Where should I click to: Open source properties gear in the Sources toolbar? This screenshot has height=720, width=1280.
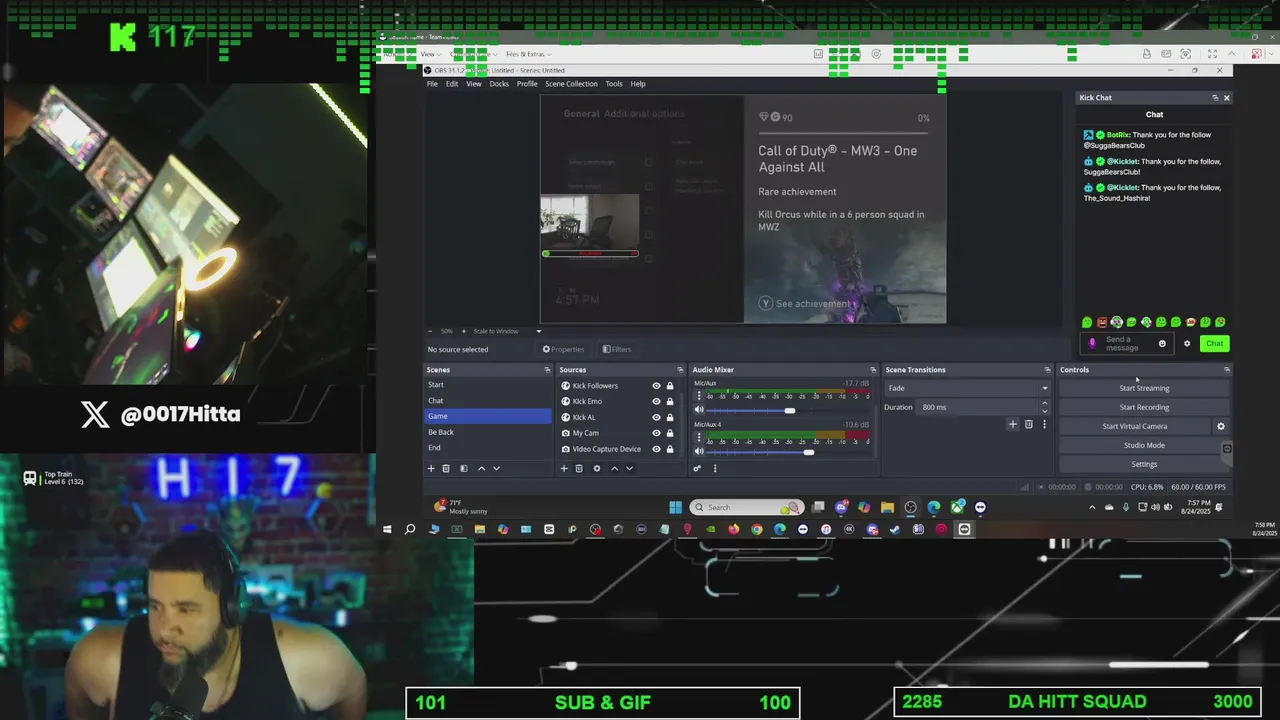point(597,468)
